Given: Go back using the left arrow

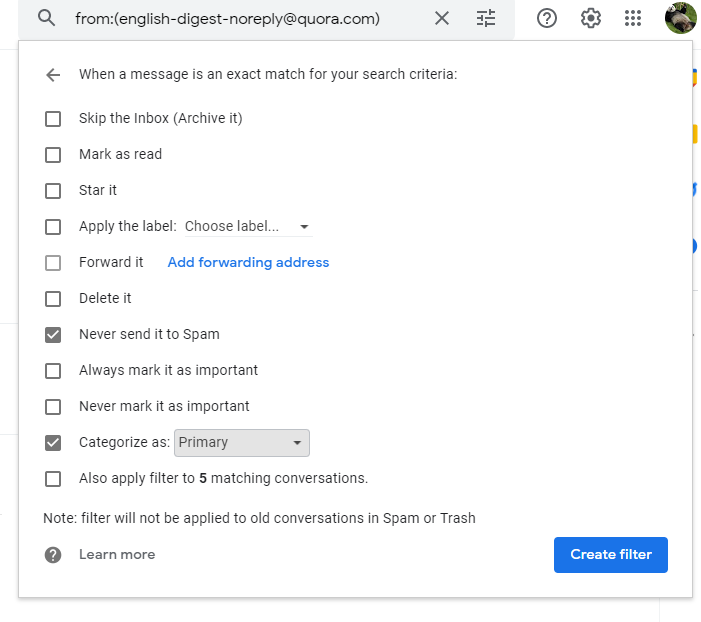Looking at the screenshot, I should pyautogui.click(x=53, y=74).
